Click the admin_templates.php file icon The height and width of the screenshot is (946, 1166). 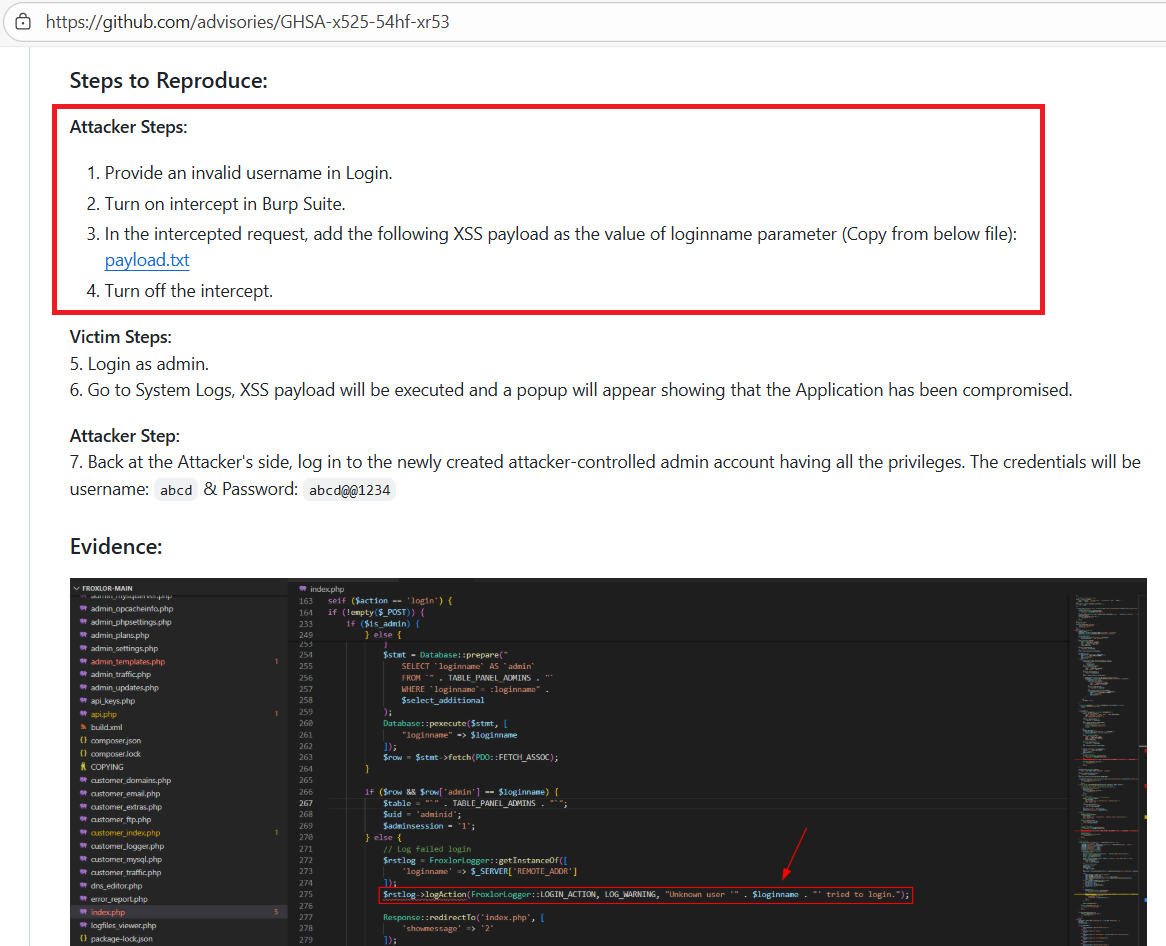tap(83, 661)
